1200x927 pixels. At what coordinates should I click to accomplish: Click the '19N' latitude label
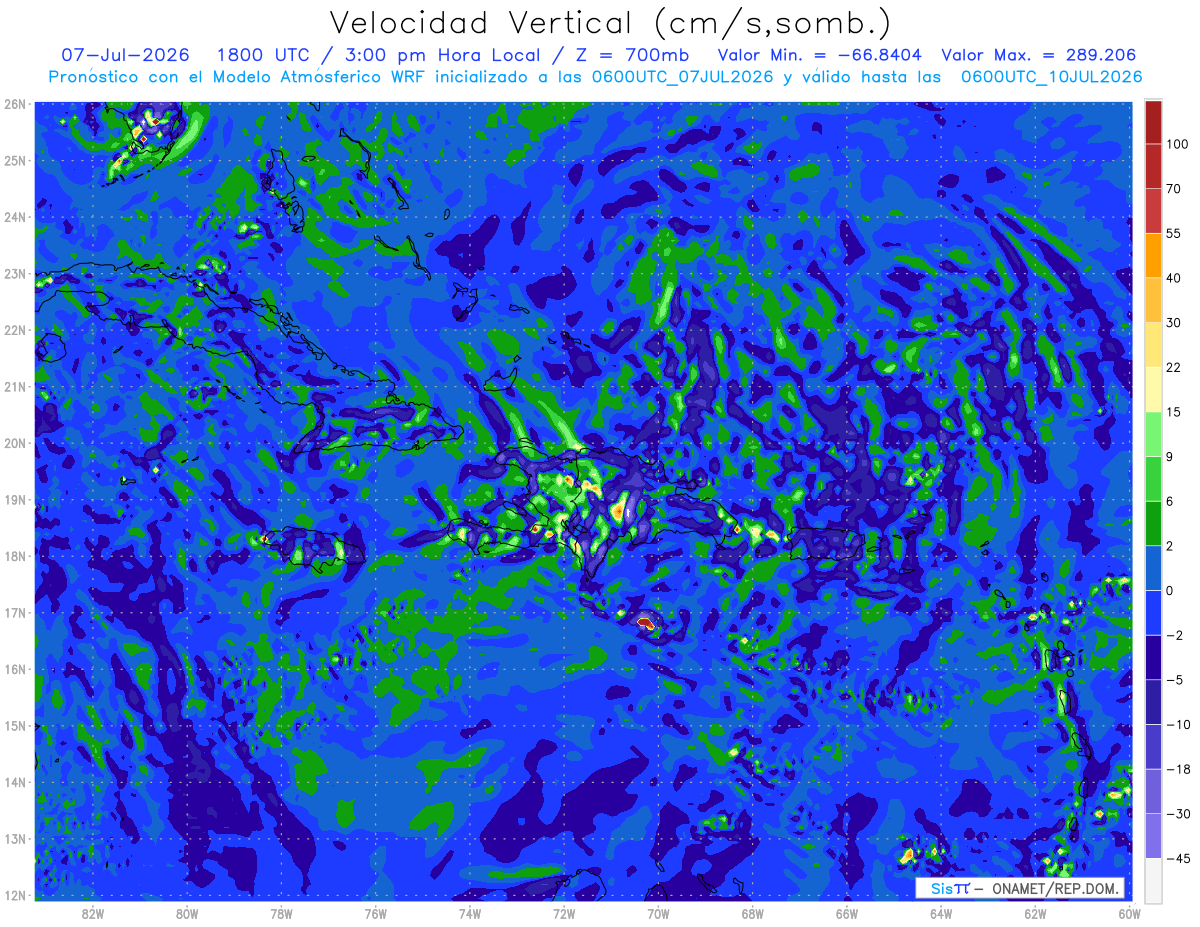15,500
